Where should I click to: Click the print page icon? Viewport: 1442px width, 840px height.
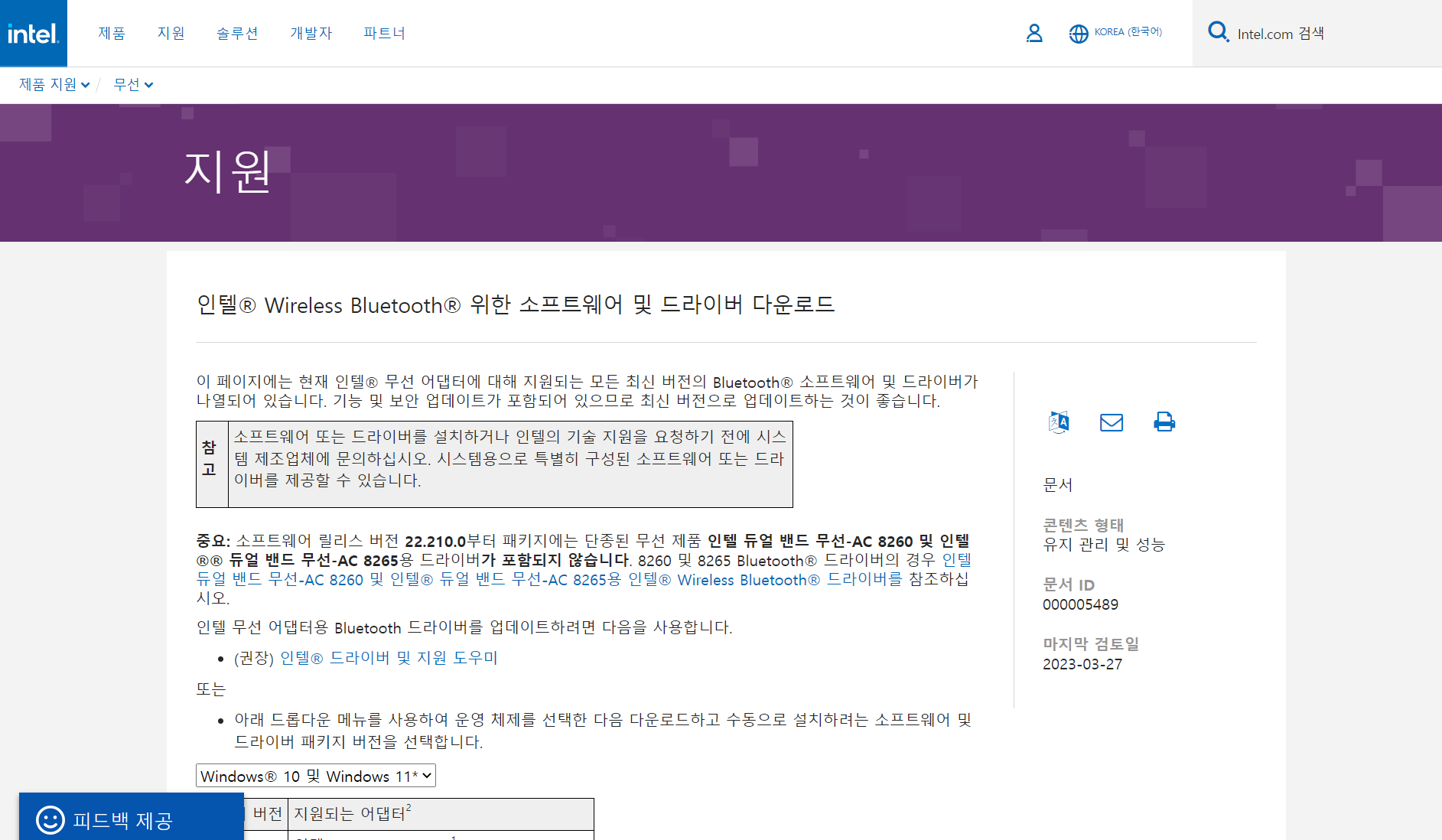click(x=1164, y=422)
